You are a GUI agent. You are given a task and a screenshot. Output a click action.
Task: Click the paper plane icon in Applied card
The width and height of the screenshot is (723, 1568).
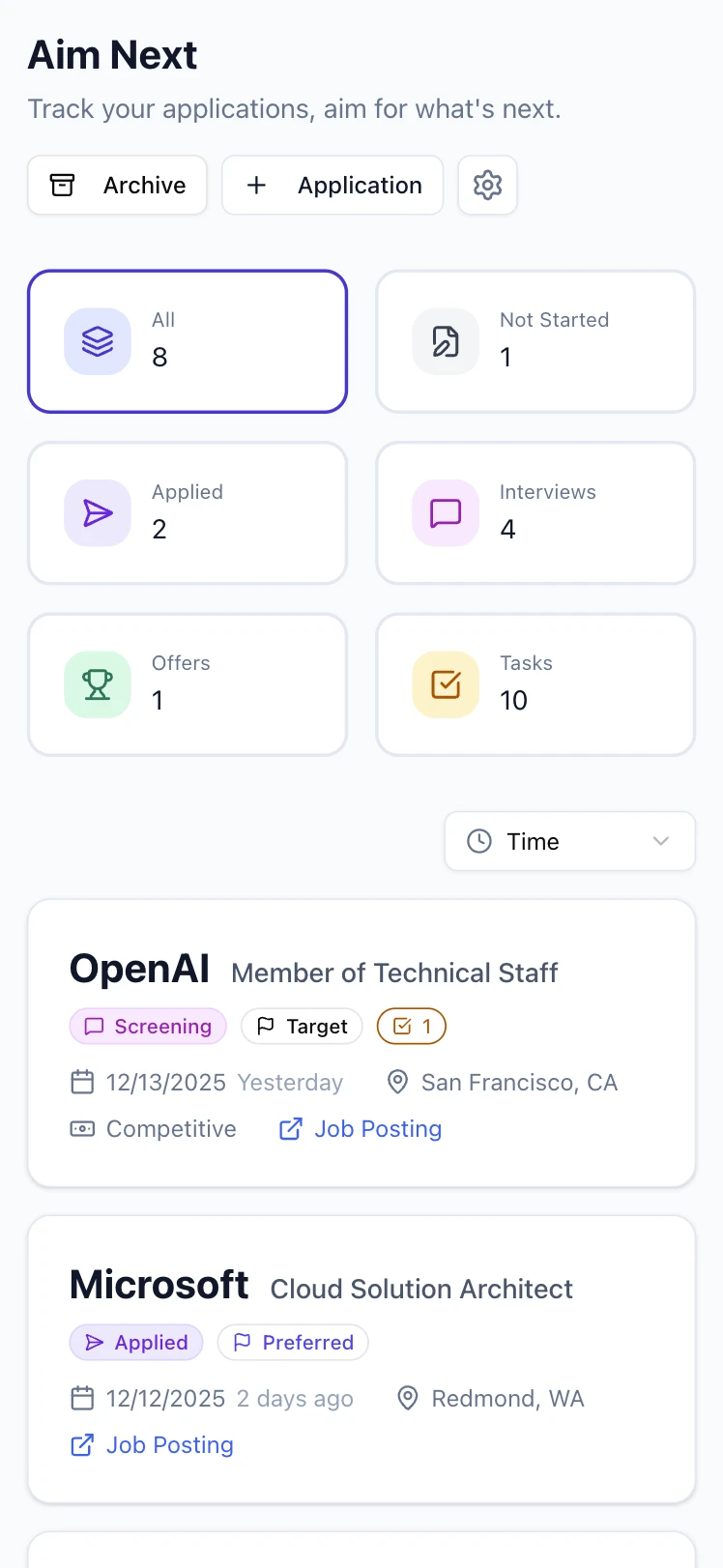click(98, 513)
